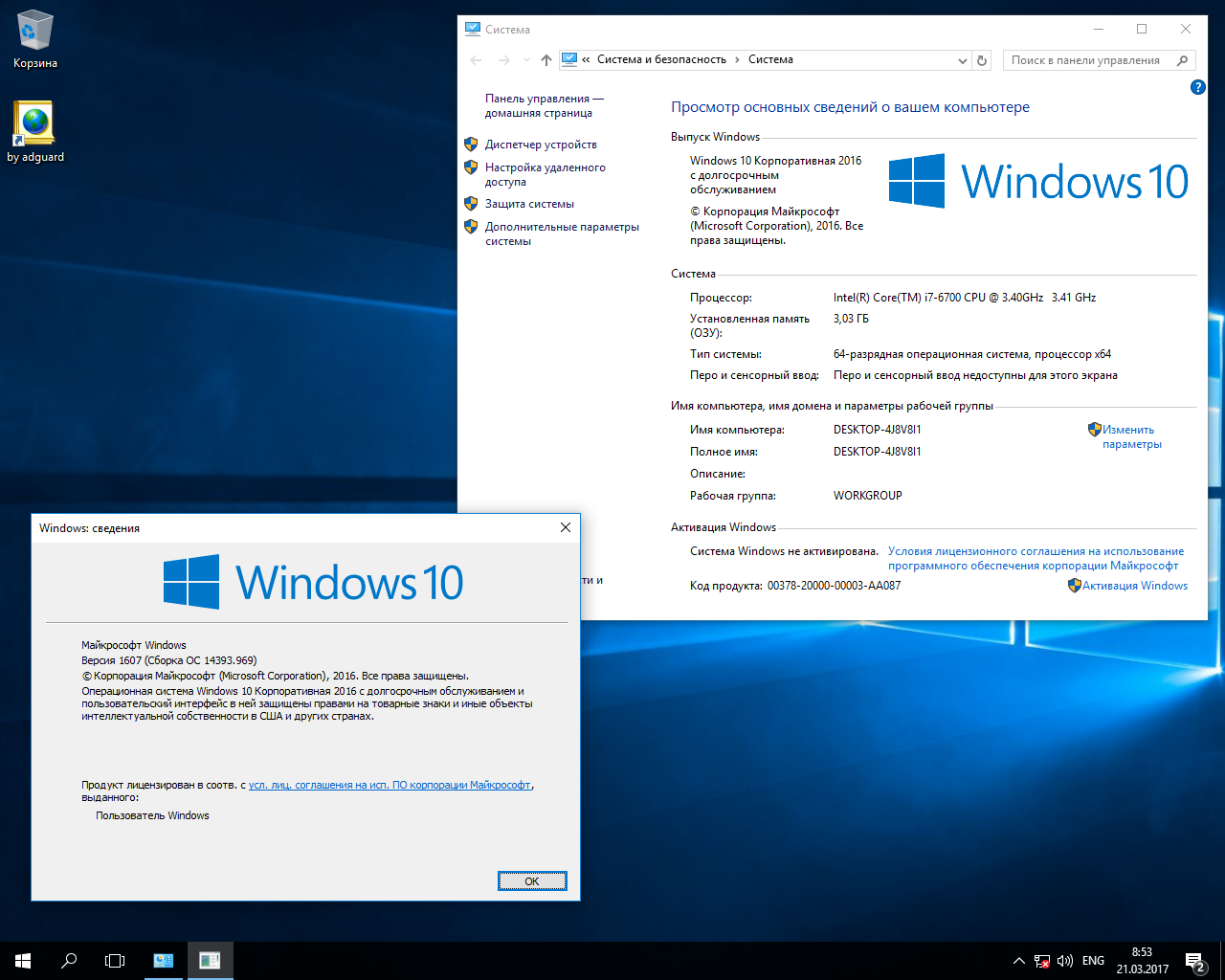The height and width of the screenshot is (980, 1225).
Task: Open the Action Center notifications icon
Action: [x=1194, y=961]
